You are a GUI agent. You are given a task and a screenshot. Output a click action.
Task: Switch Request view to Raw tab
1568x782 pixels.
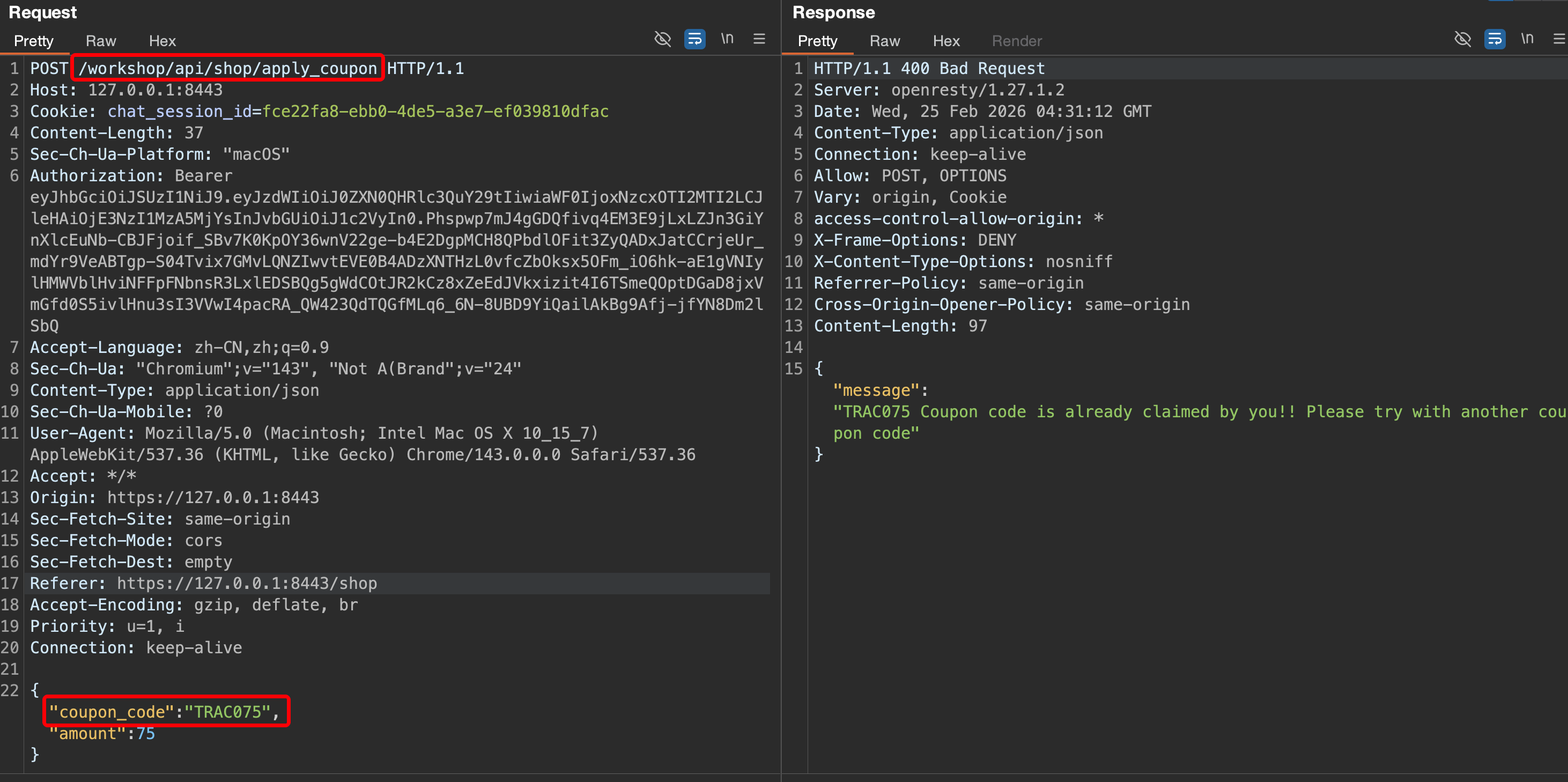click(x=100, y=41)
